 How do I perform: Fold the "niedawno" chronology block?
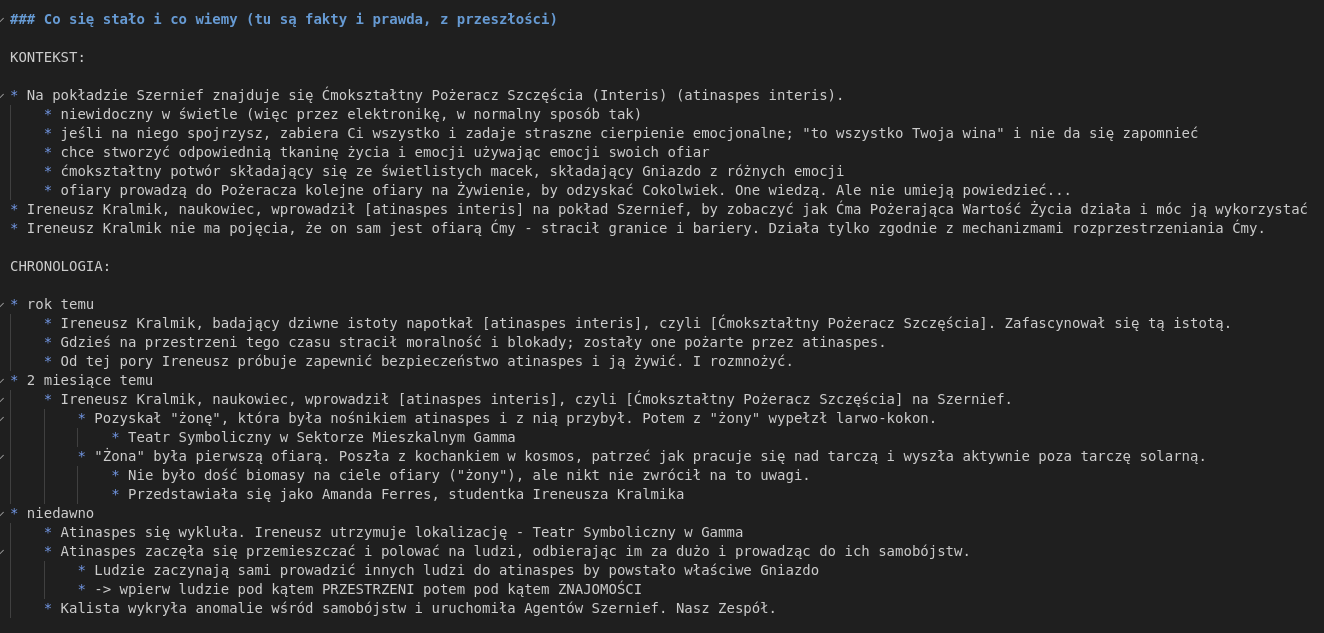[3, 514]
